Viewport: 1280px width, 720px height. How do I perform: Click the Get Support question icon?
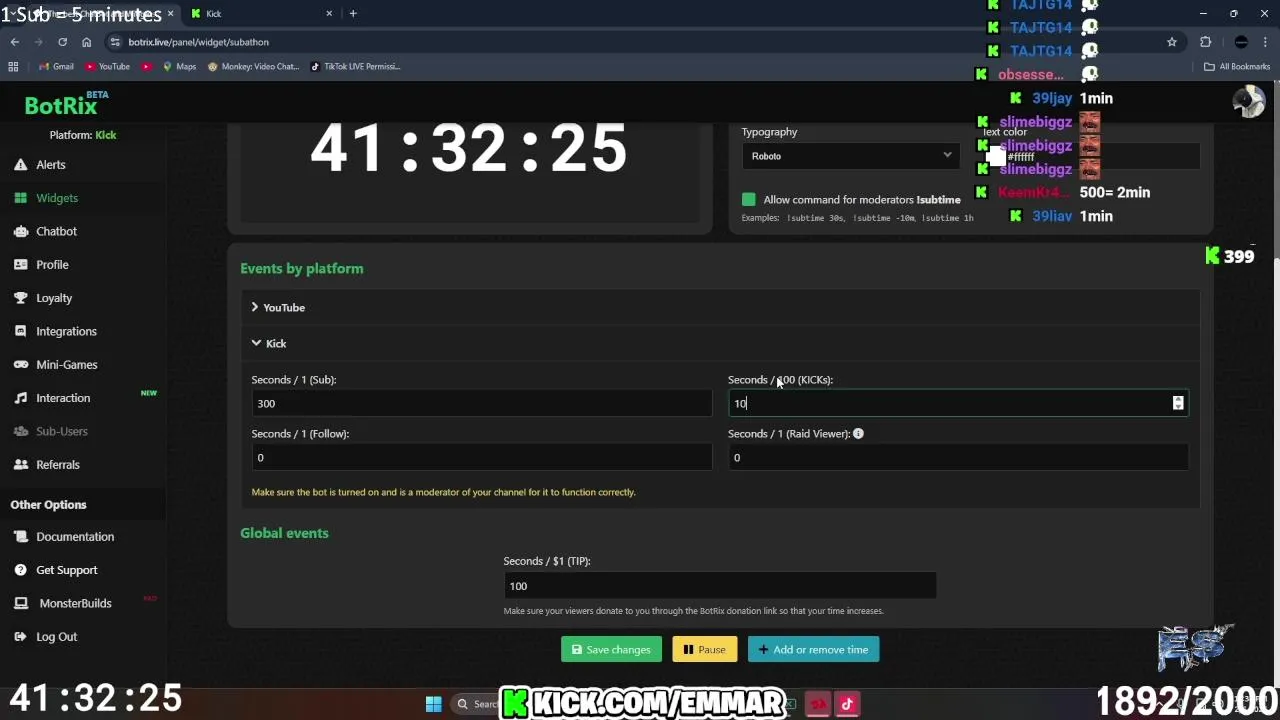(20, 570)
